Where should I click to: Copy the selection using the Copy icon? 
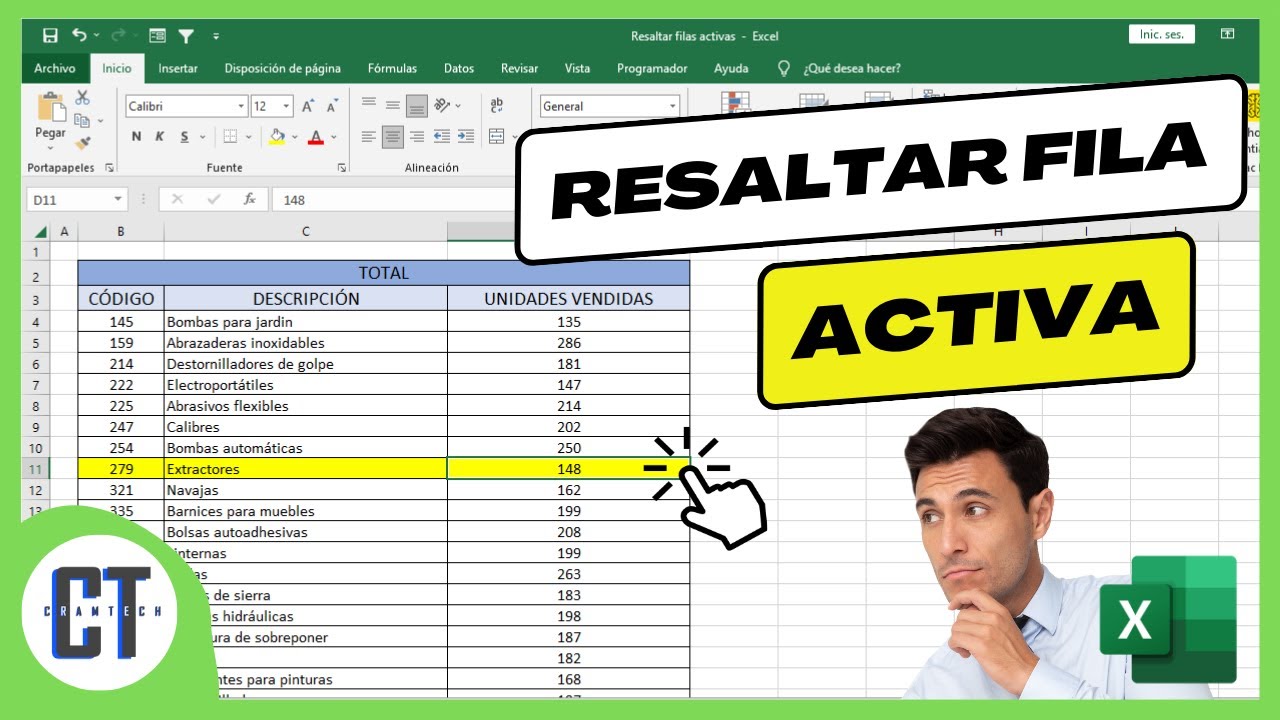(x=80, y=120)
